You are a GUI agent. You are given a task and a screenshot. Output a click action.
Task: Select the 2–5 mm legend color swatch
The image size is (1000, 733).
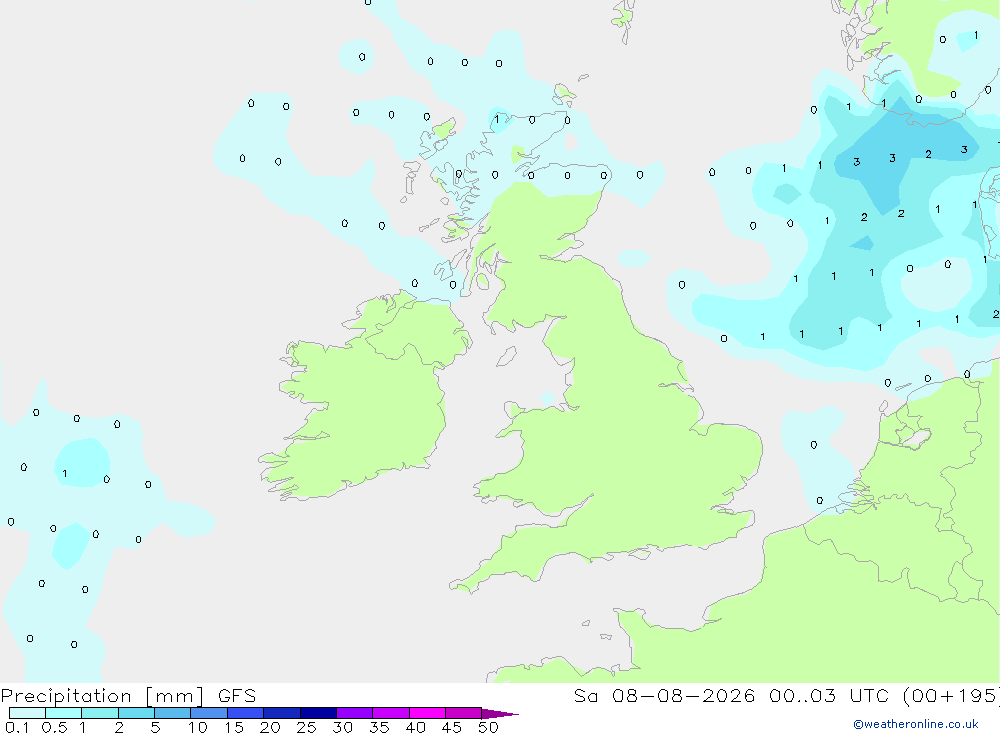(x=136, y=713)
